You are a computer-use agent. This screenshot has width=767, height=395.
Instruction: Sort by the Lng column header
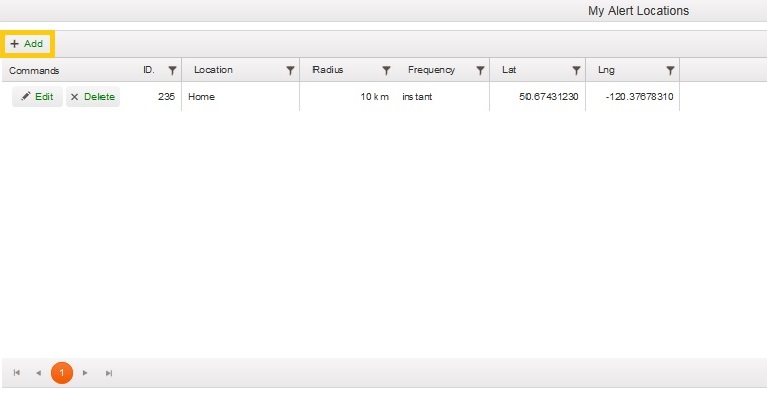[x=606, y=70]
